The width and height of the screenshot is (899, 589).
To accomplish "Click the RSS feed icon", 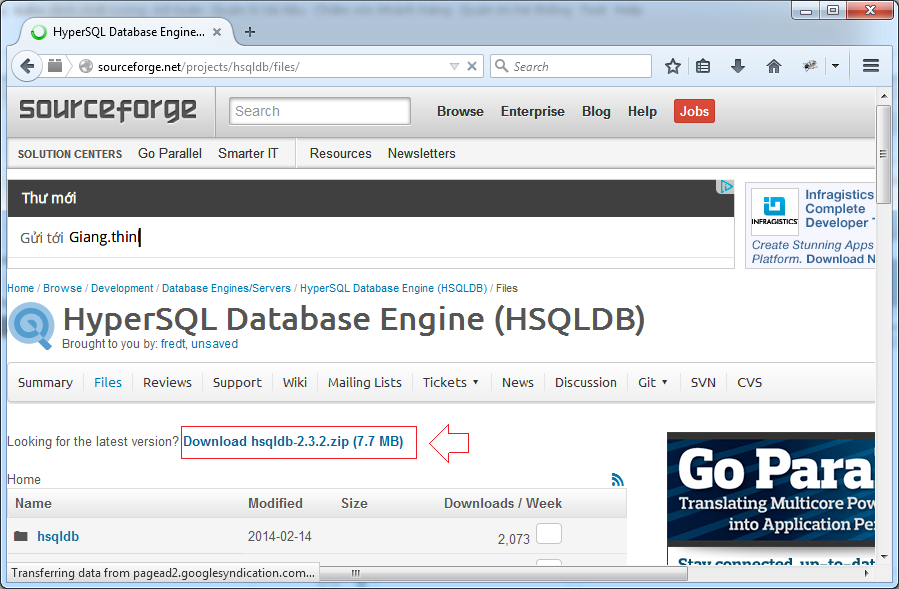I will pyautogui.click(x=617, y=479).
